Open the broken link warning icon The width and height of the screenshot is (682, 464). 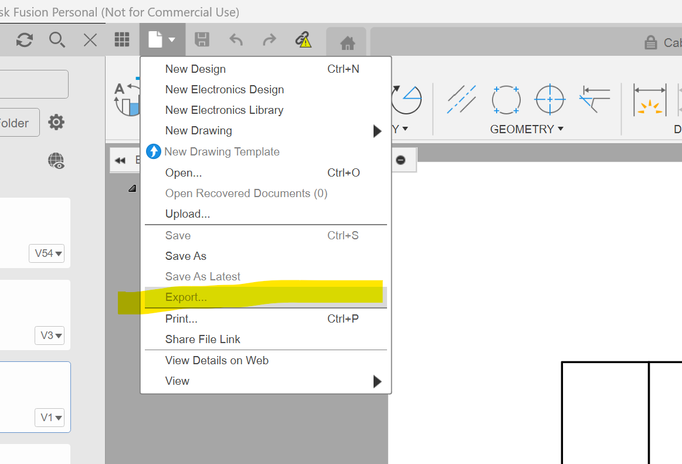(303, 40)
